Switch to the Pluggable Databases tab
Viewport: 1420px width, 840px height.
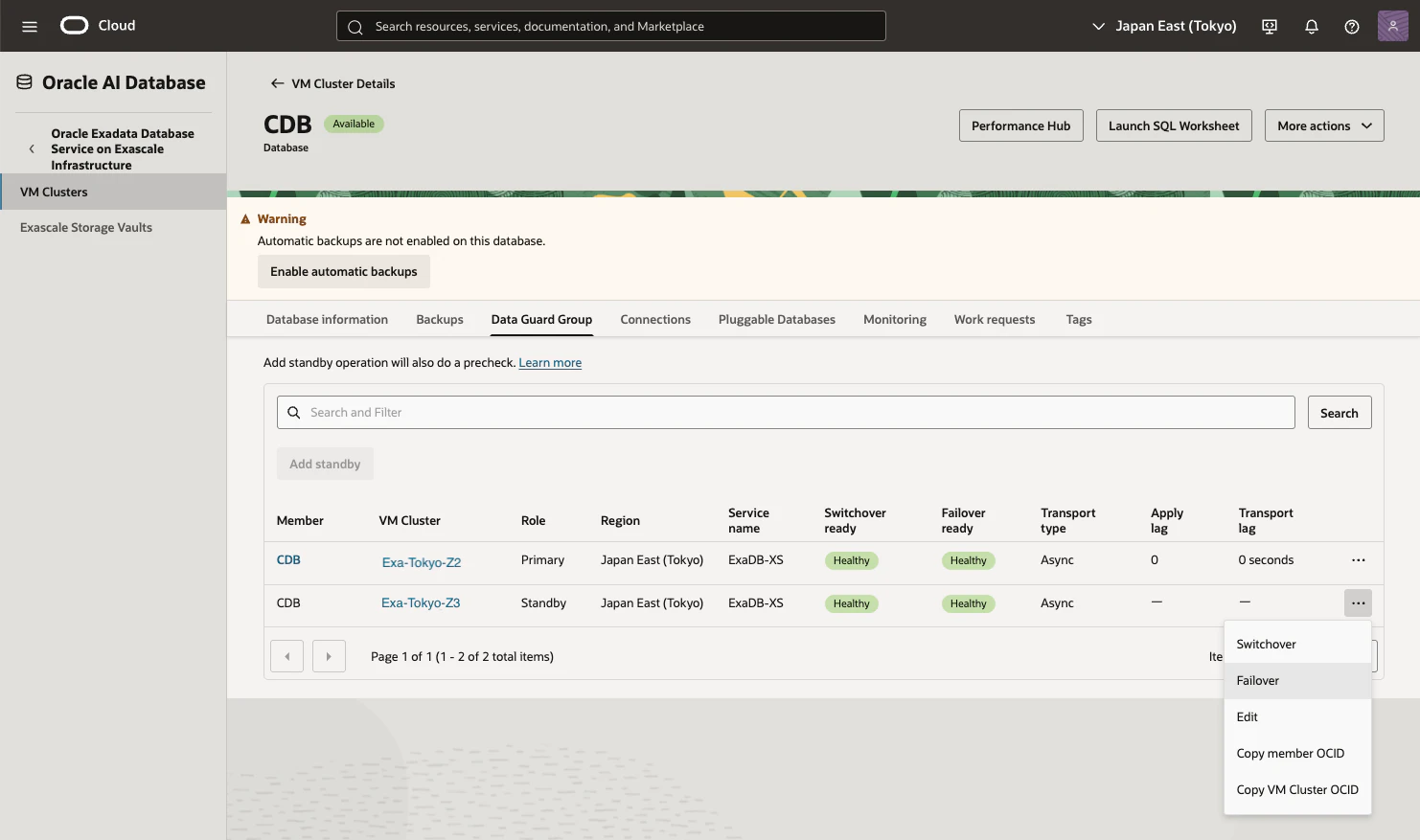(x=777, y=320)
